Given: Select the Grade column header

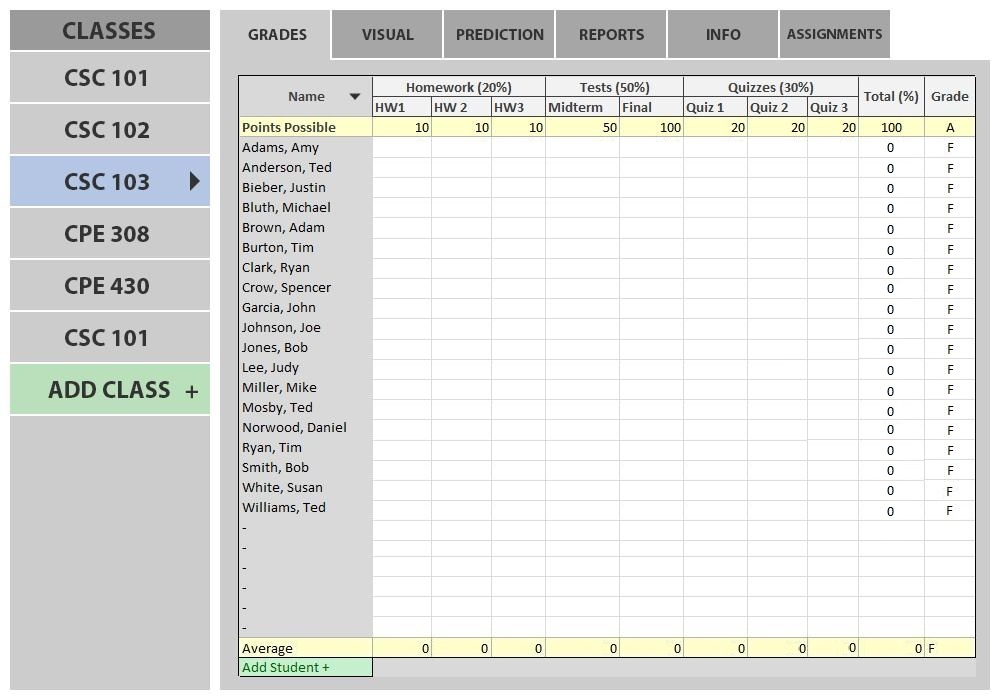Looking at the screenshot, I should (x=949, y=96).
